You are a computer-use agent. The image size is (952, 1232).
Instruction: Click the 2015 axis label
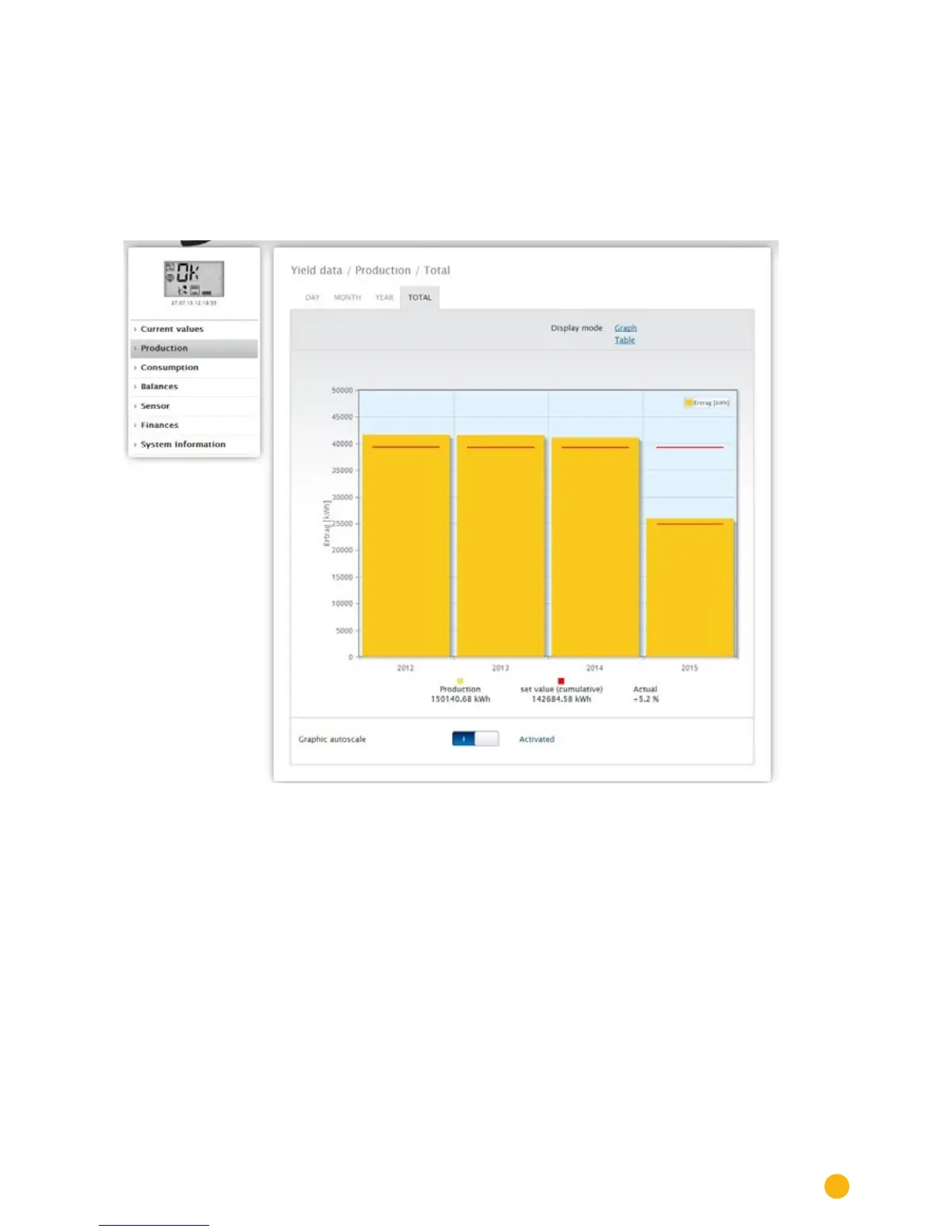[690, 668]
